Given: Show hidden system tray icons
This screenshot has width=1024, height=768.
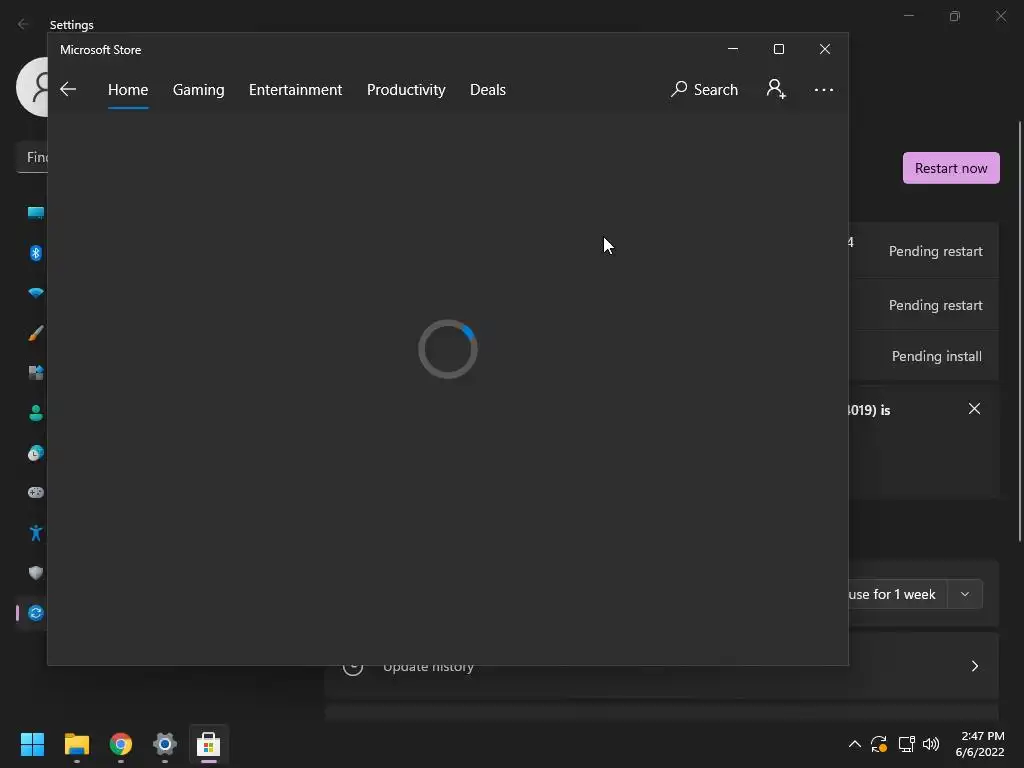Looking at the screenshot, I should click(x=854, y=744).
